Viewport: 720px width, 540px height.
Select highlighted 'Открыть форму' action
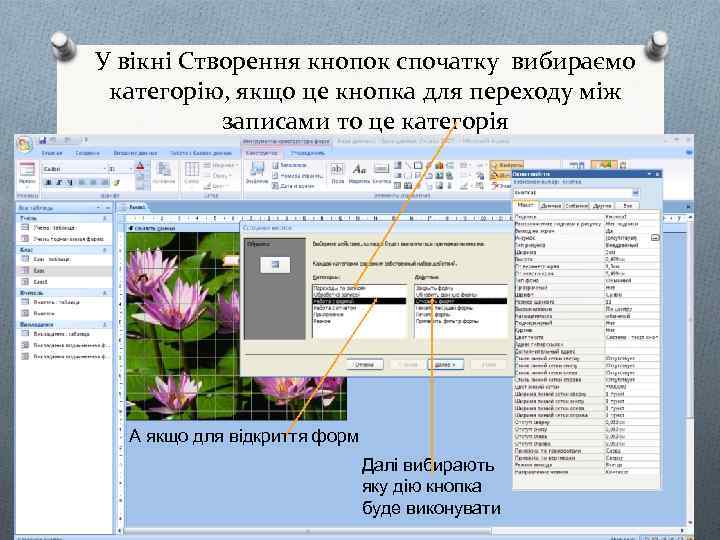click(461, 301)
